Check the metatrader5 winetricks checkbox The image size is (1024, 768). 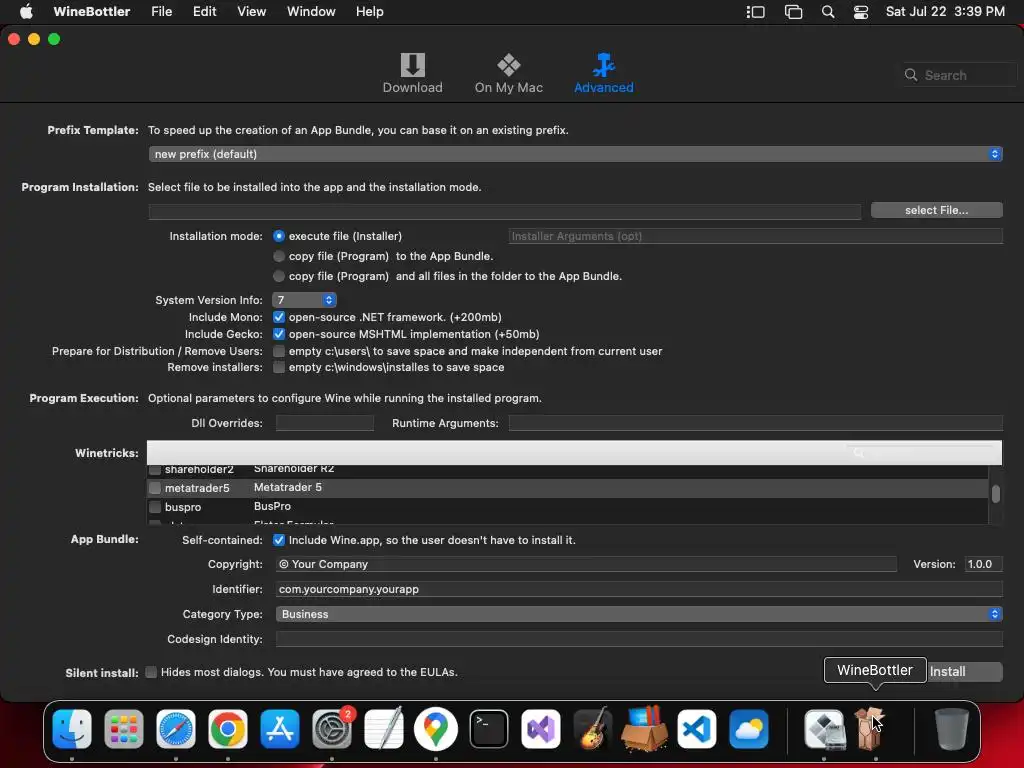155,488
